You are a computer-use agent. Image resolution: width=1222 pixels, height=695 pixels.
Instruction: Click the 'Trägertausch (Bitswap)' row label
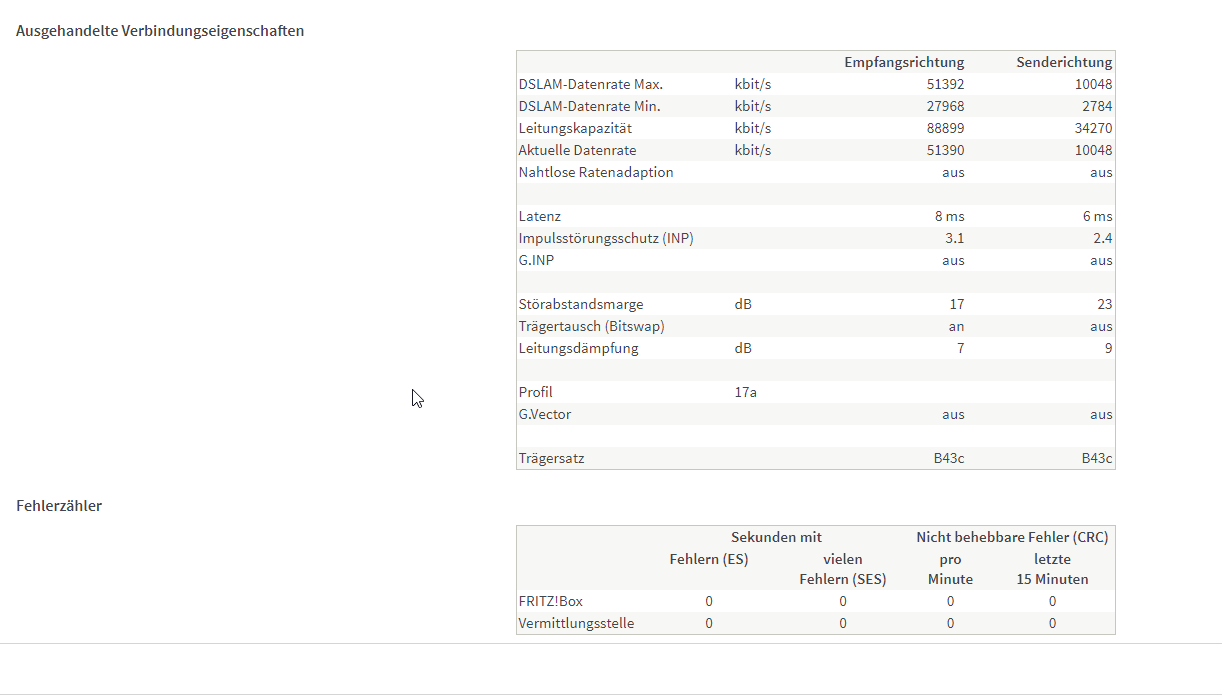tap(592, 326)
